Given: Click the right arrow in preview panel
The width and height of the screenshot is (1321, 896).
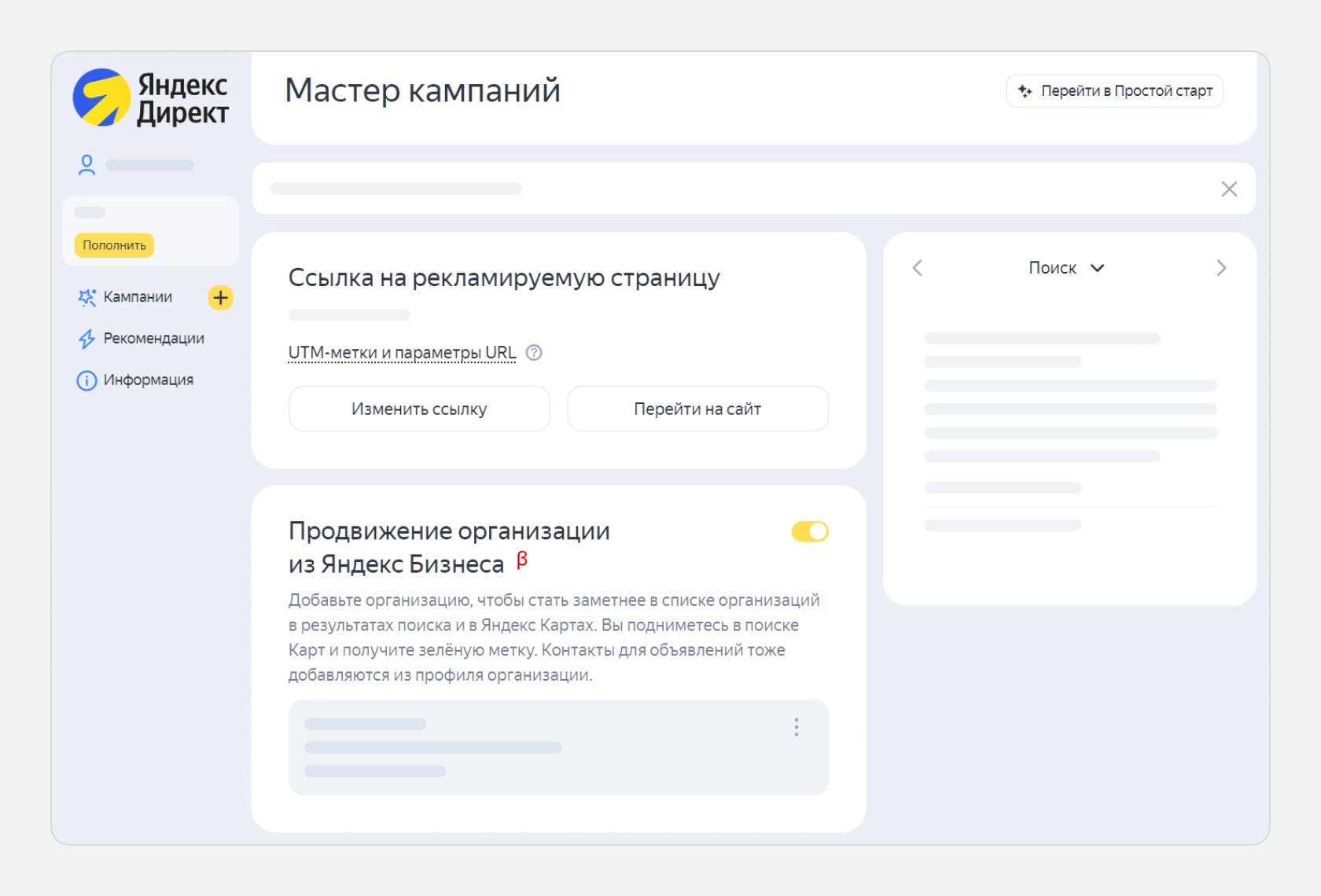Looking at the screenshot, I should pyautogui.click(x=1221, y=268).
